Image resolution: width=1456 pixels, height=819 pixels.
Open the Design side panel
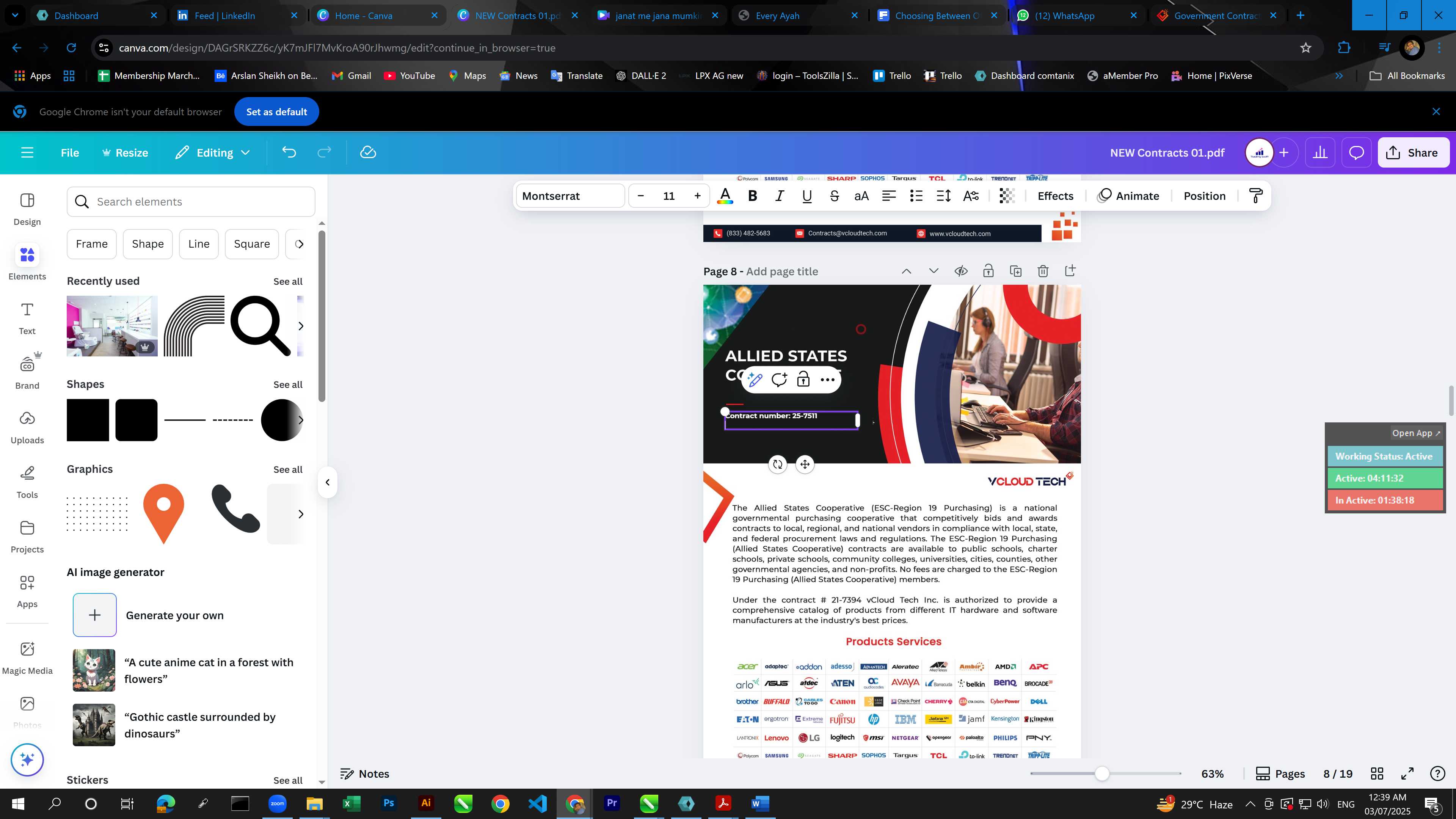pyautogui.click(x=27, y=209)
